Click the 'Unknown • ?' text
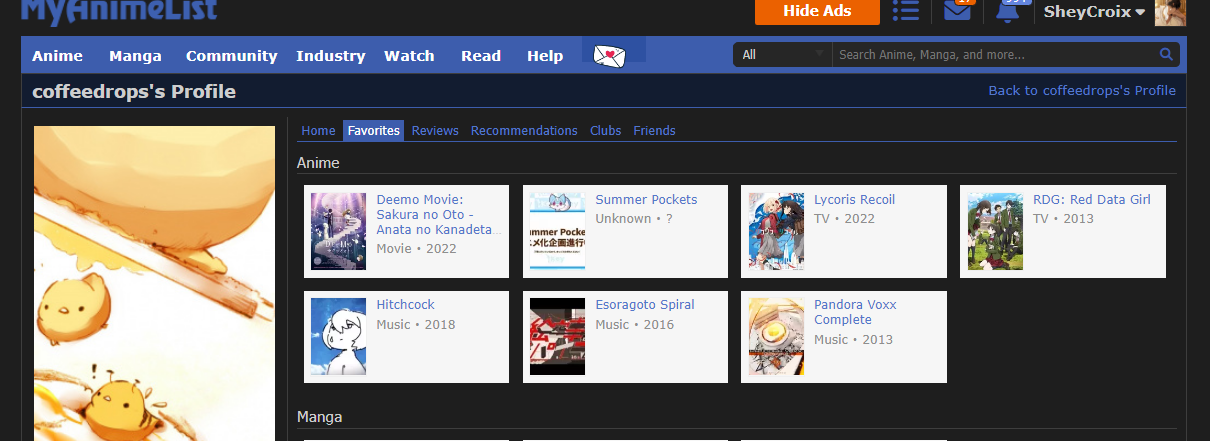The height and width of the screenshot is (441, 1210). [634, 218]
